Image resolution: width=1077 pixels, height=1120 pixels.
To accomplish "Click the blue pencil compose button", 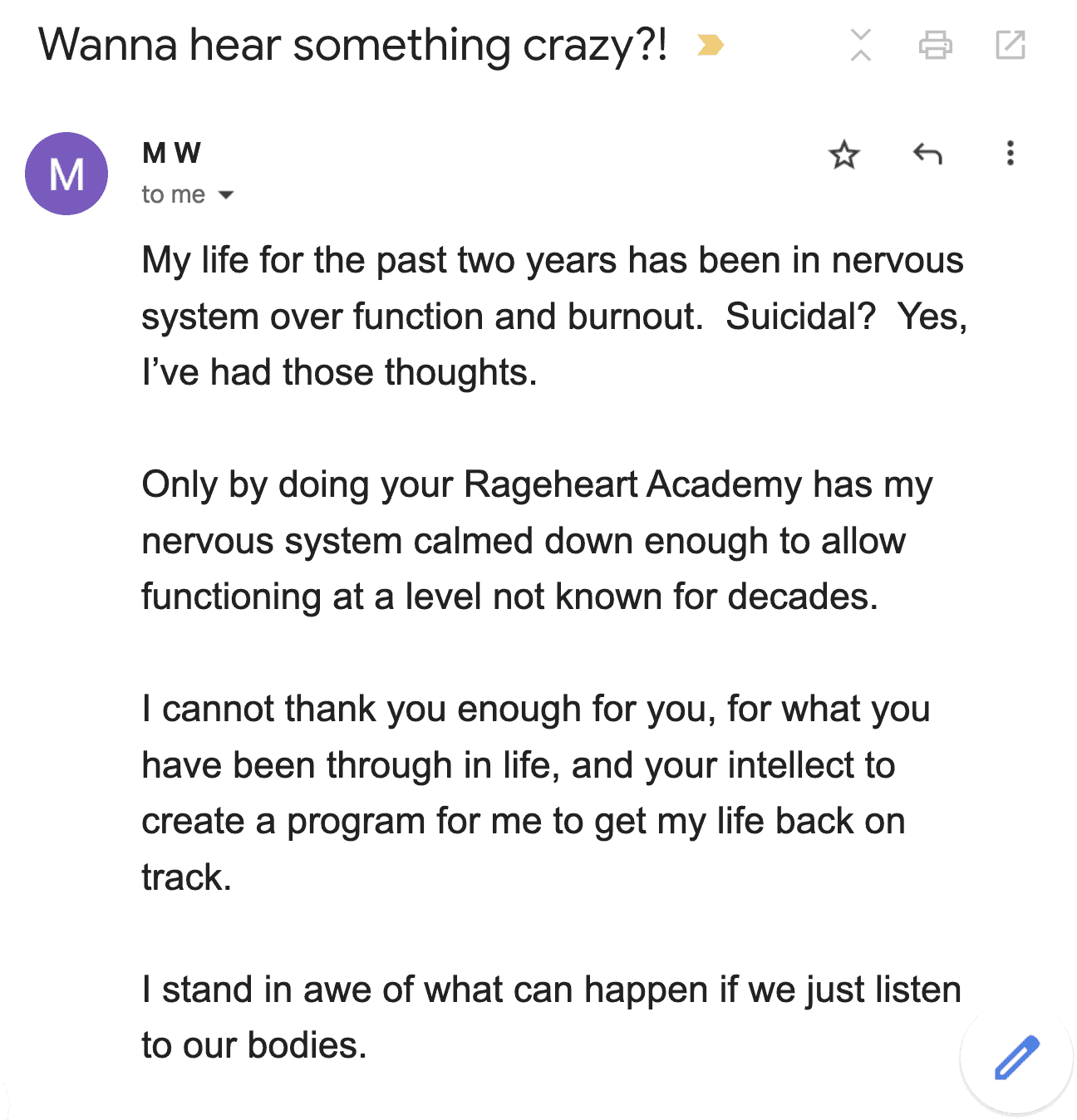I will (x=1016, y=1058).
